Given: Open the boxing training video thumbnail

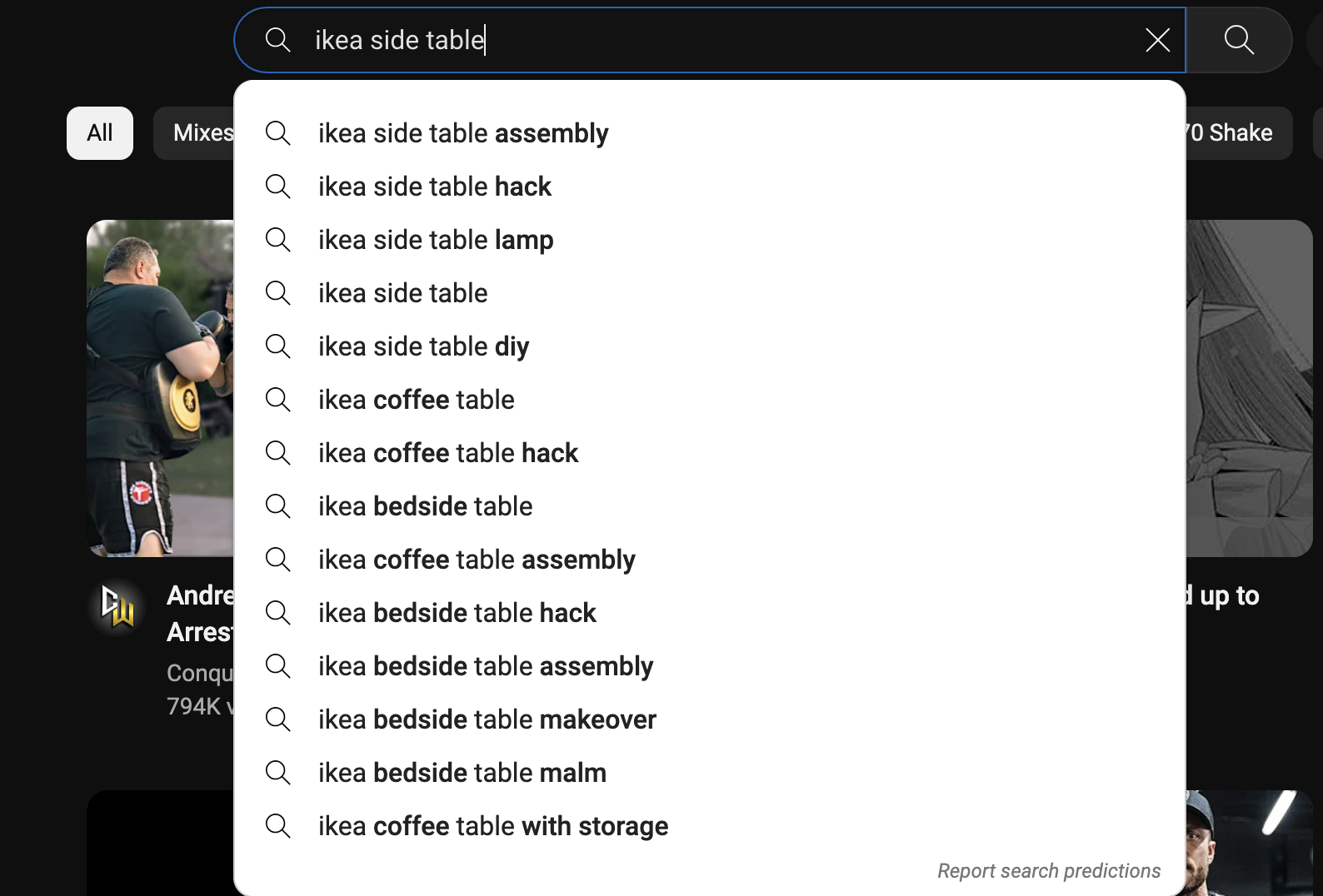Looking at the screenshot, I should [x=160, y=388].
